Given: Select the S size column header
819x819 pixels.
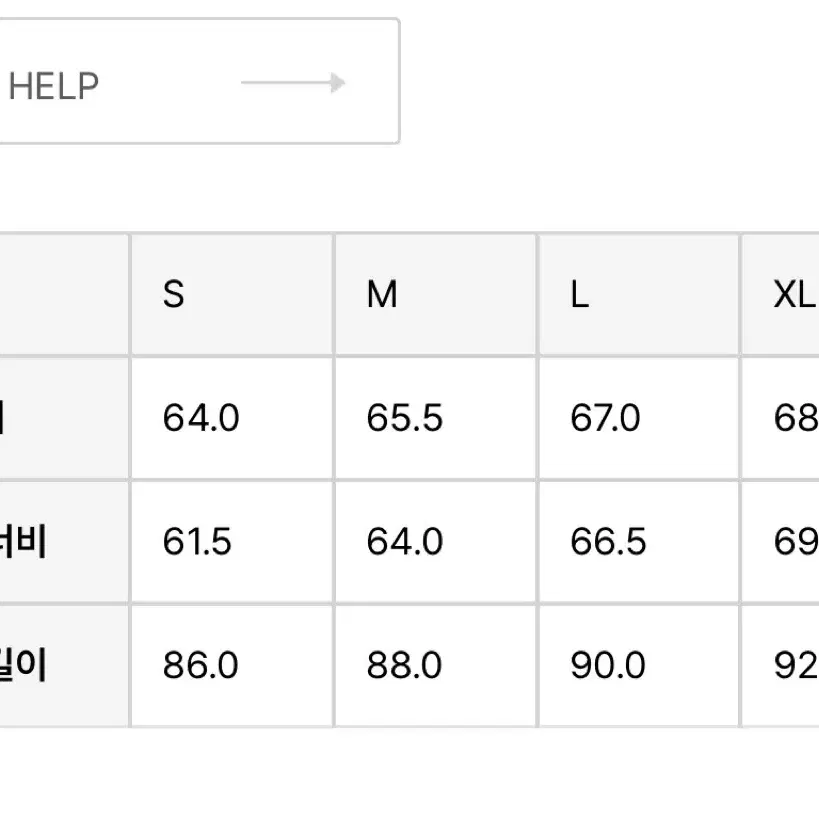Looking at the screenshot, I should (173, 294).
